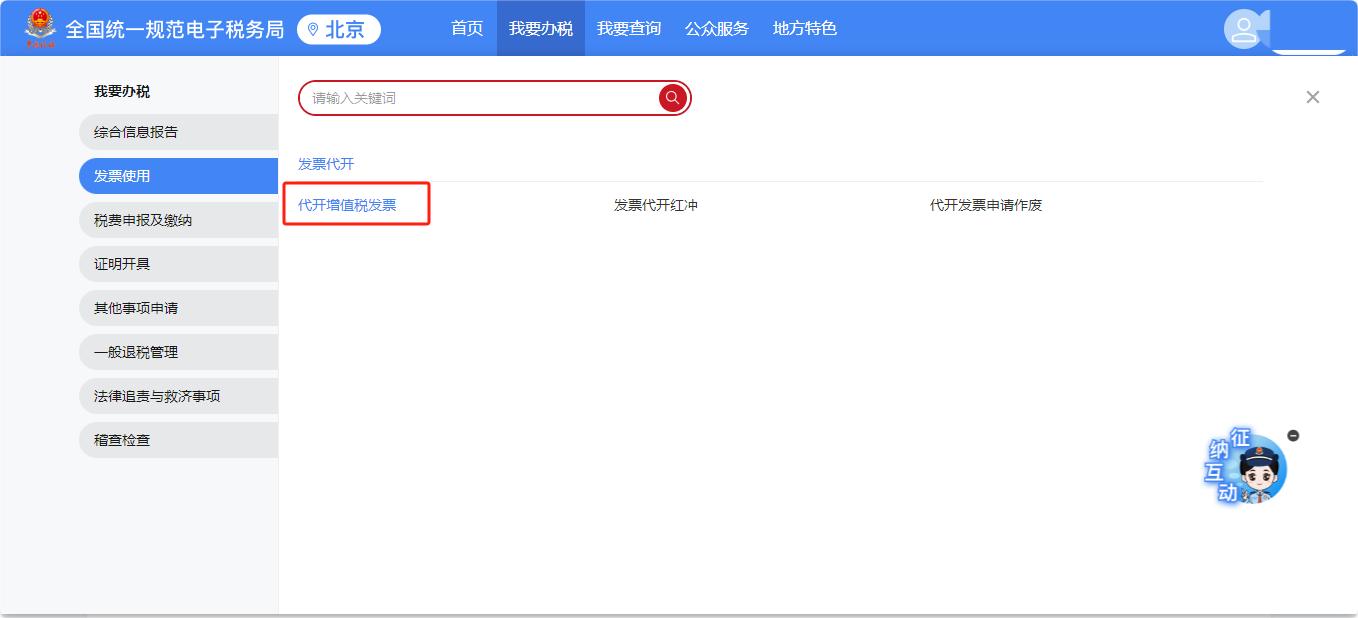Select 稽查检查 in the sidebar
This screenshot has width=1358, height=618.
tap(122, 440)
